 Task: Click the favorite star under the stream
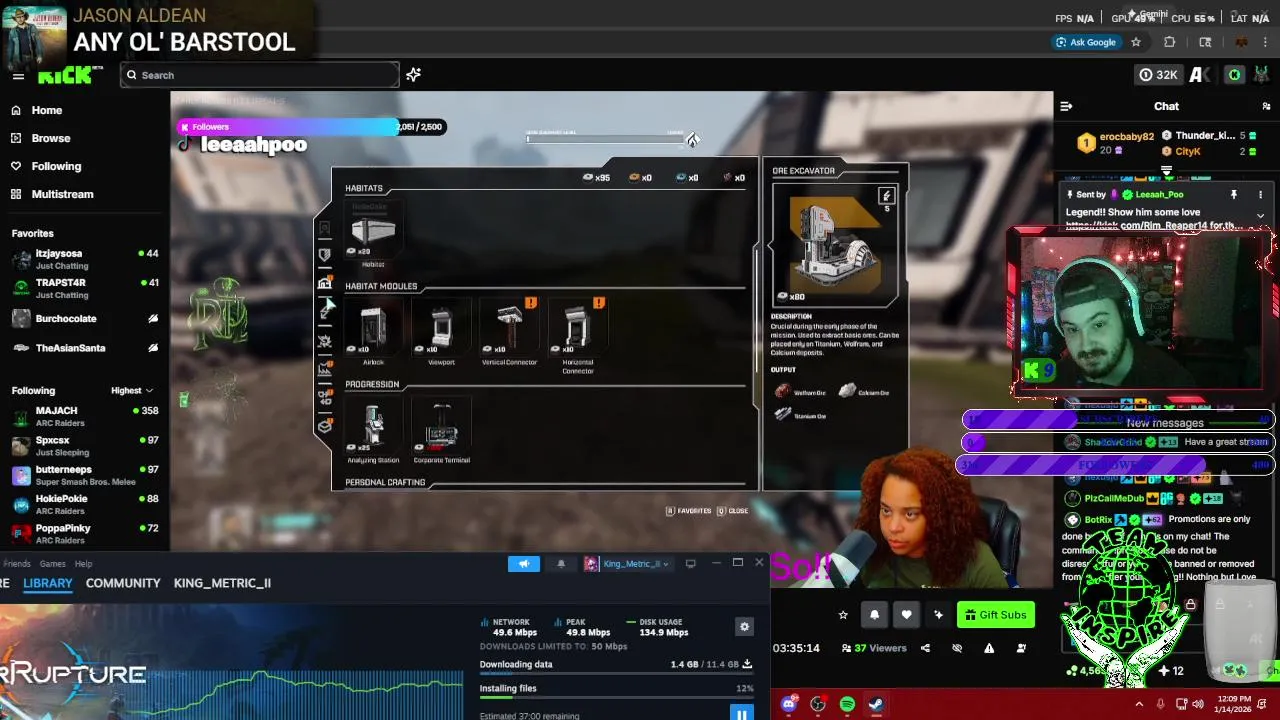point(843,615)
